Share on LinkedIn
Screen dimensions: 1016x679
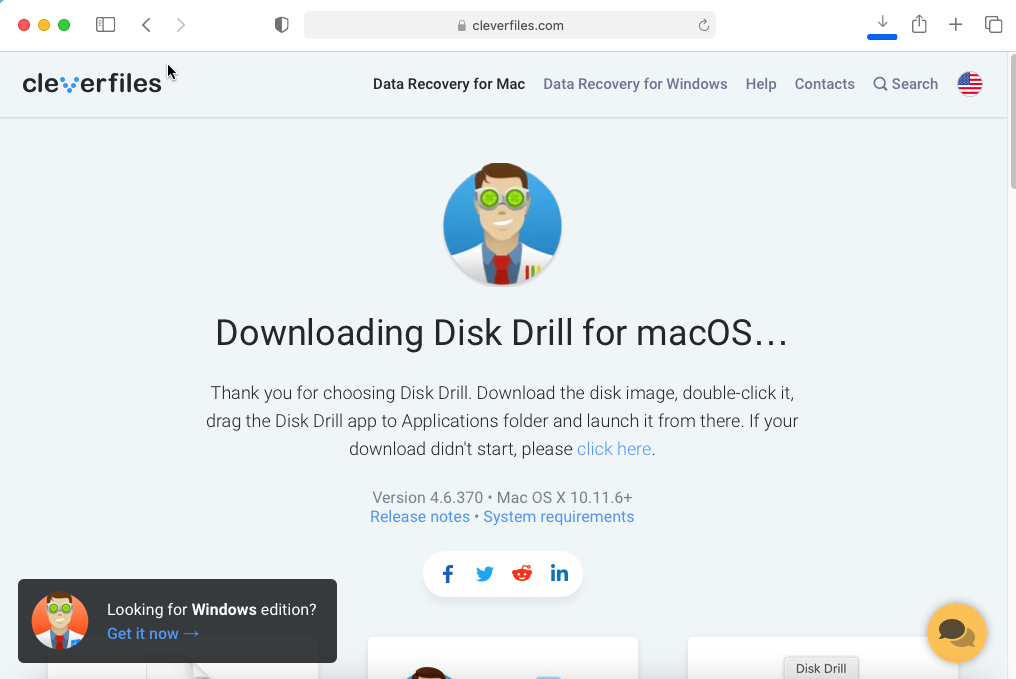pyautogui.click(x=559, y=573)
